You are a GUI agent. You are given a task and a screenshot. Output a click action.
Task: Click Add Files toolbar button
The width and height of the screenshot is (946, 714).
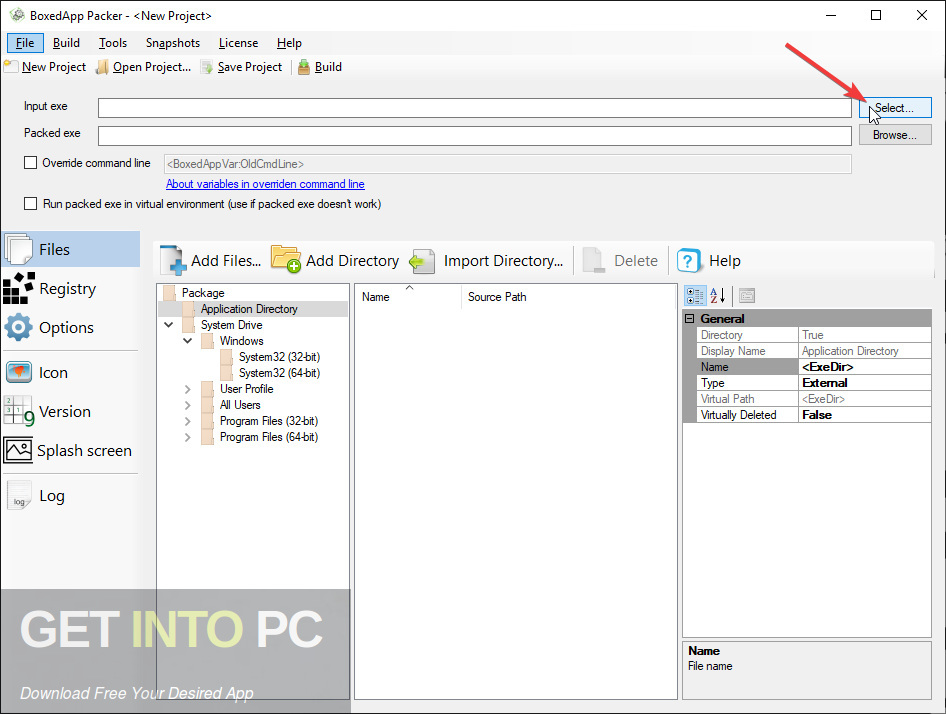click(211, 261)
